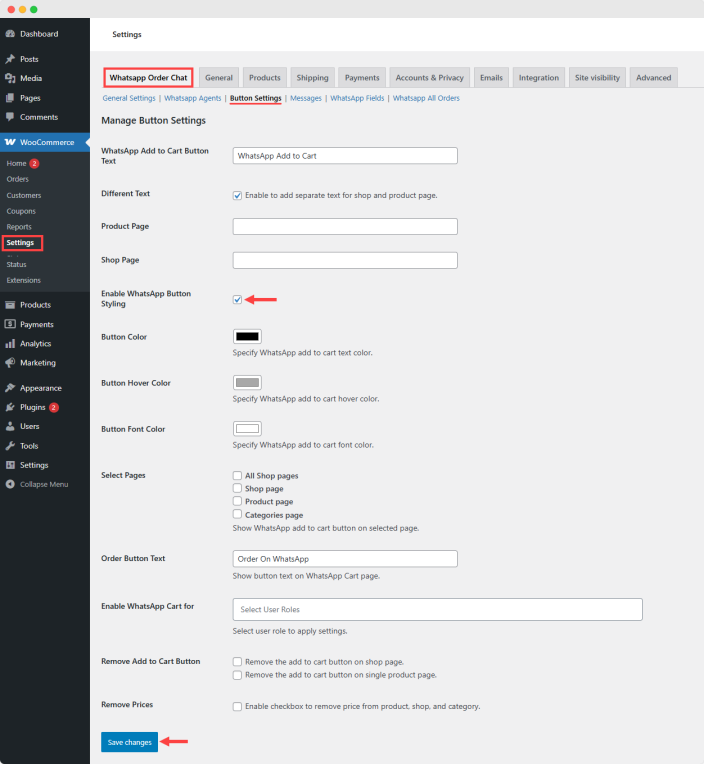Check the Product page checkbox
The image size is (704, 764).
tap(237, 501)
